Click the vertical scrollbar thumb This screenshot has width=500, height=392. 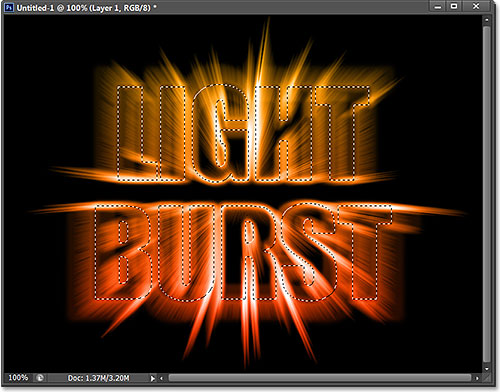coord(487,194)
